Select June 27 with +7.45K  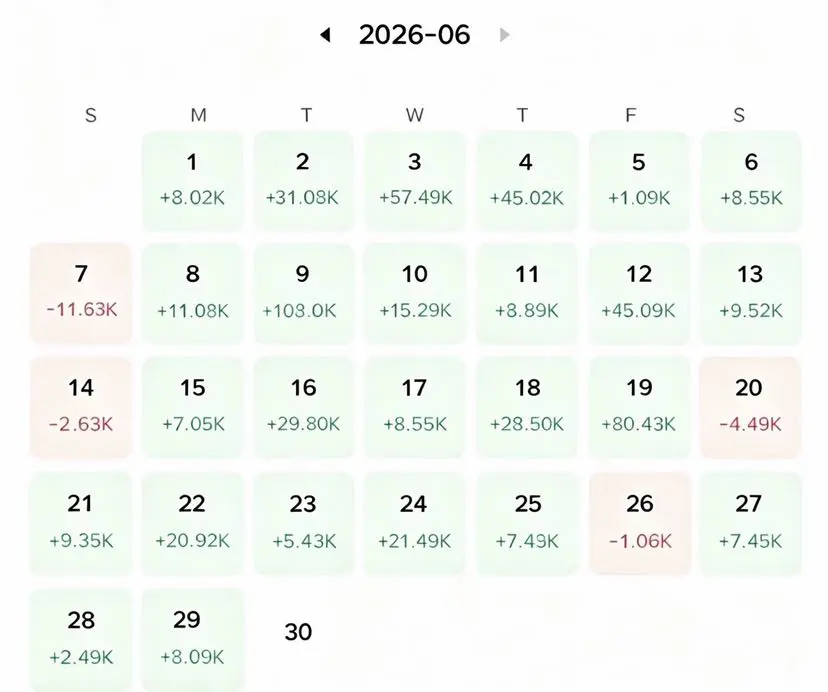coord(751,523)
